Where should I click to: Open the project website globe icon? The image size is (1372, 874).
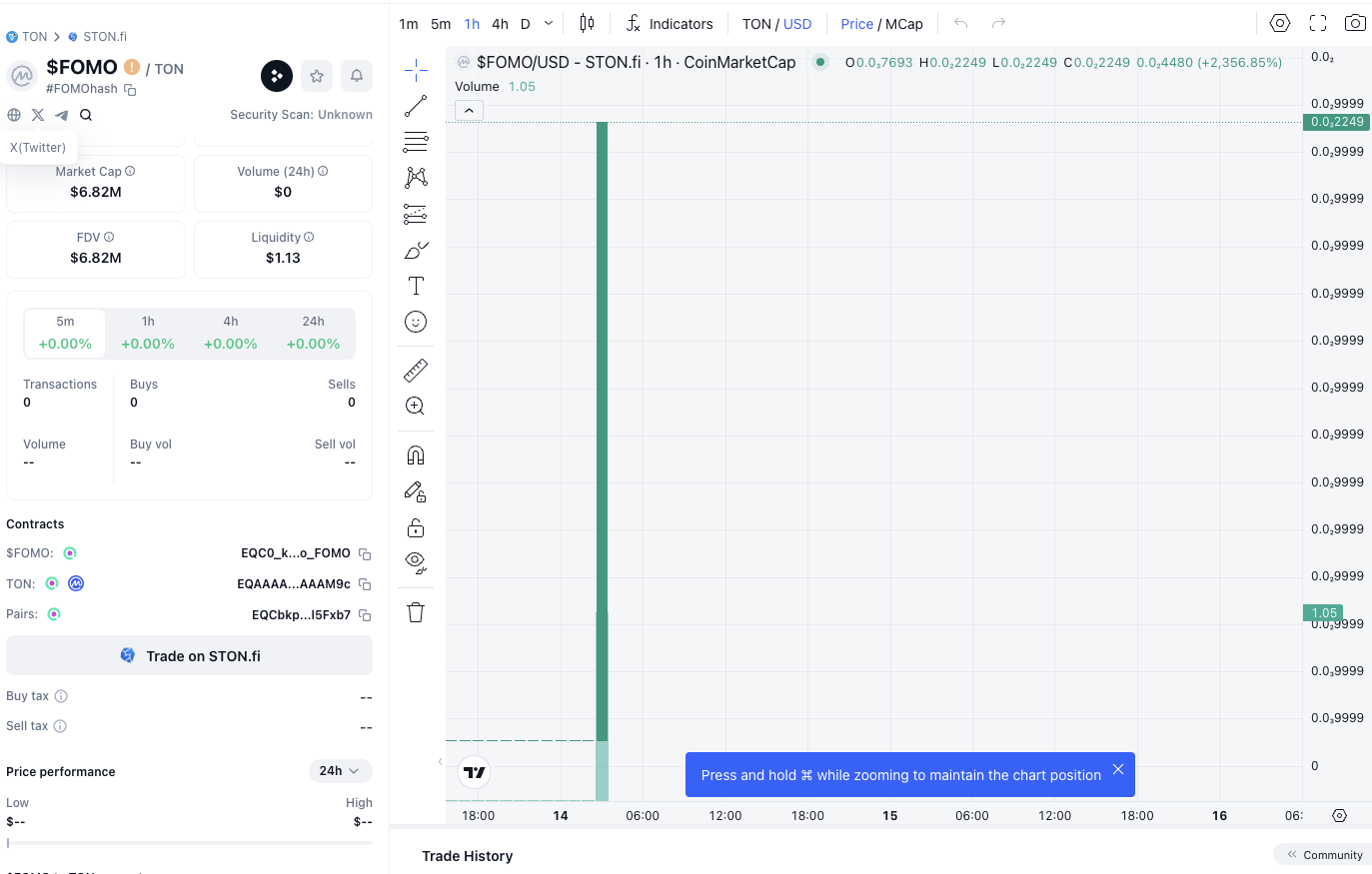(x=14, y=115)
